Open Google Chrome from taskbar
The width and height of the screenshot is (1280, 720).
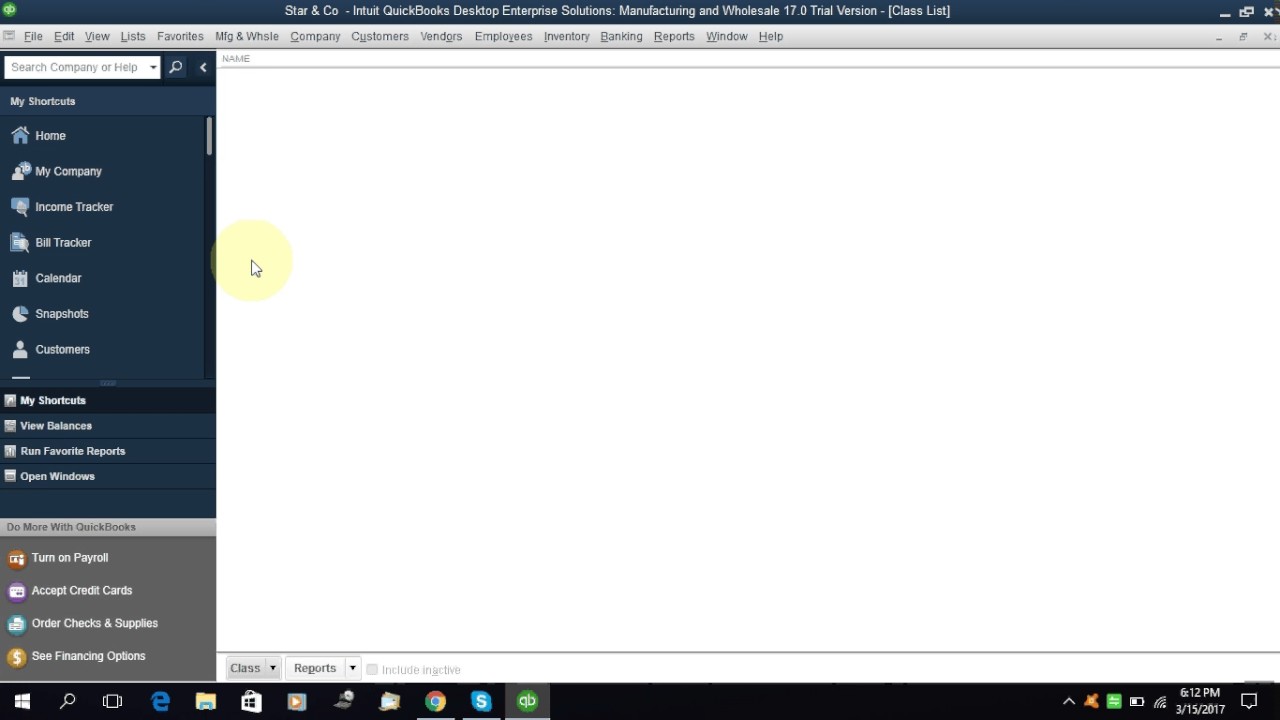pos(435,702)
